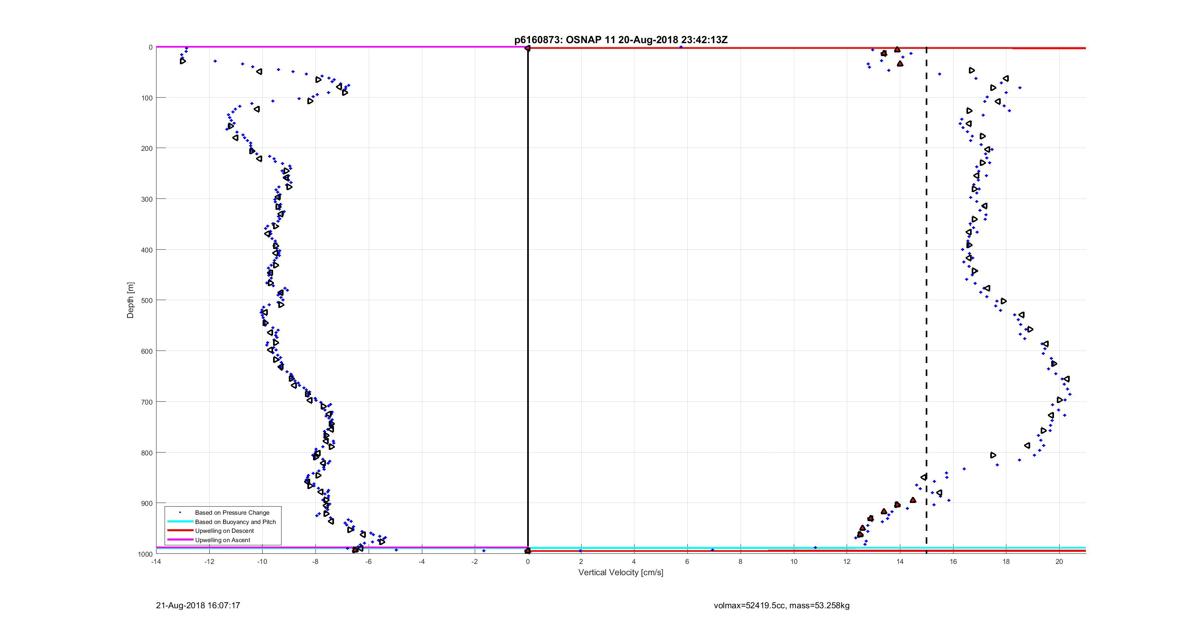
Task: Click the dark red line sample in the legend
Action: pos(180,530)
